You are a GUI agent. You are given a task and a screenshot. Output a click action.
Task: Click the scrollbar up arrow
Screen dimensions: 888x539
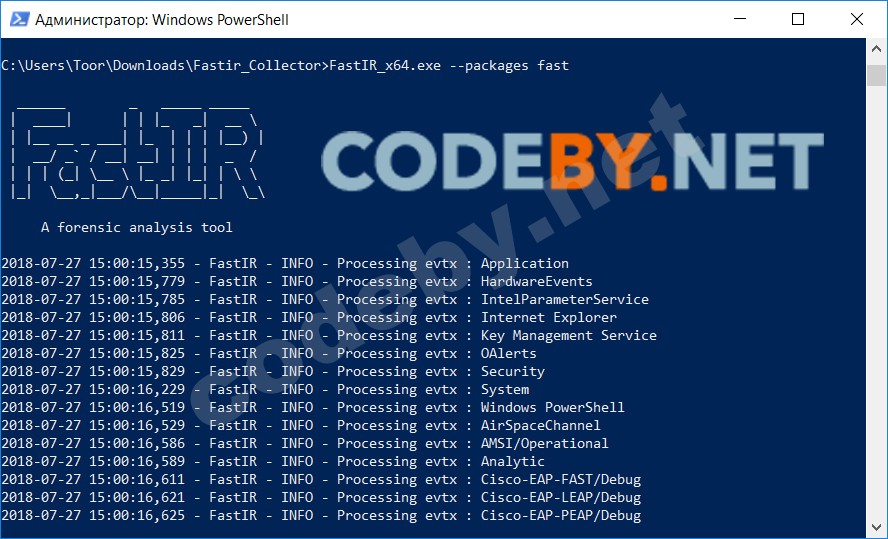(877, 50)
